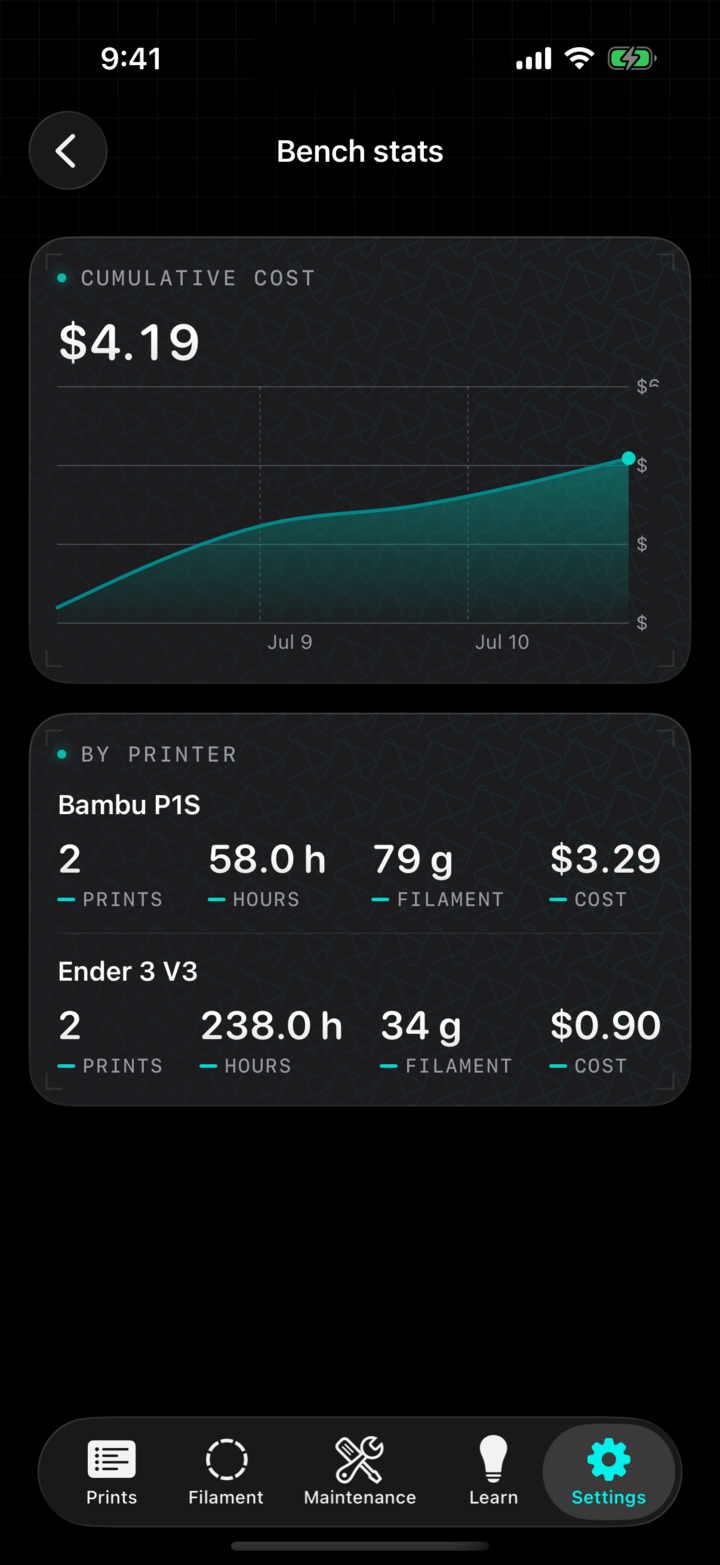Tap the Ender 3 V3 238.0 h hours value

(271, 1026)
